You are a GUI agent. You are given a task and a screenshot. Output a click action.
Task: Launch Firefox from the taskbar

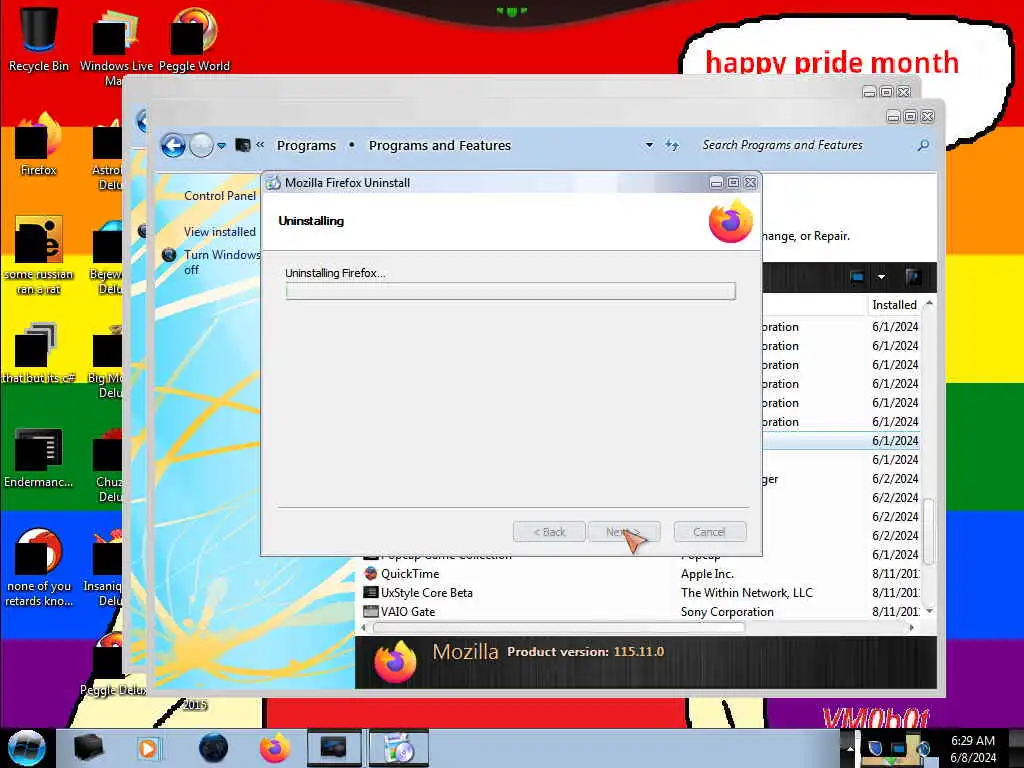275,748
